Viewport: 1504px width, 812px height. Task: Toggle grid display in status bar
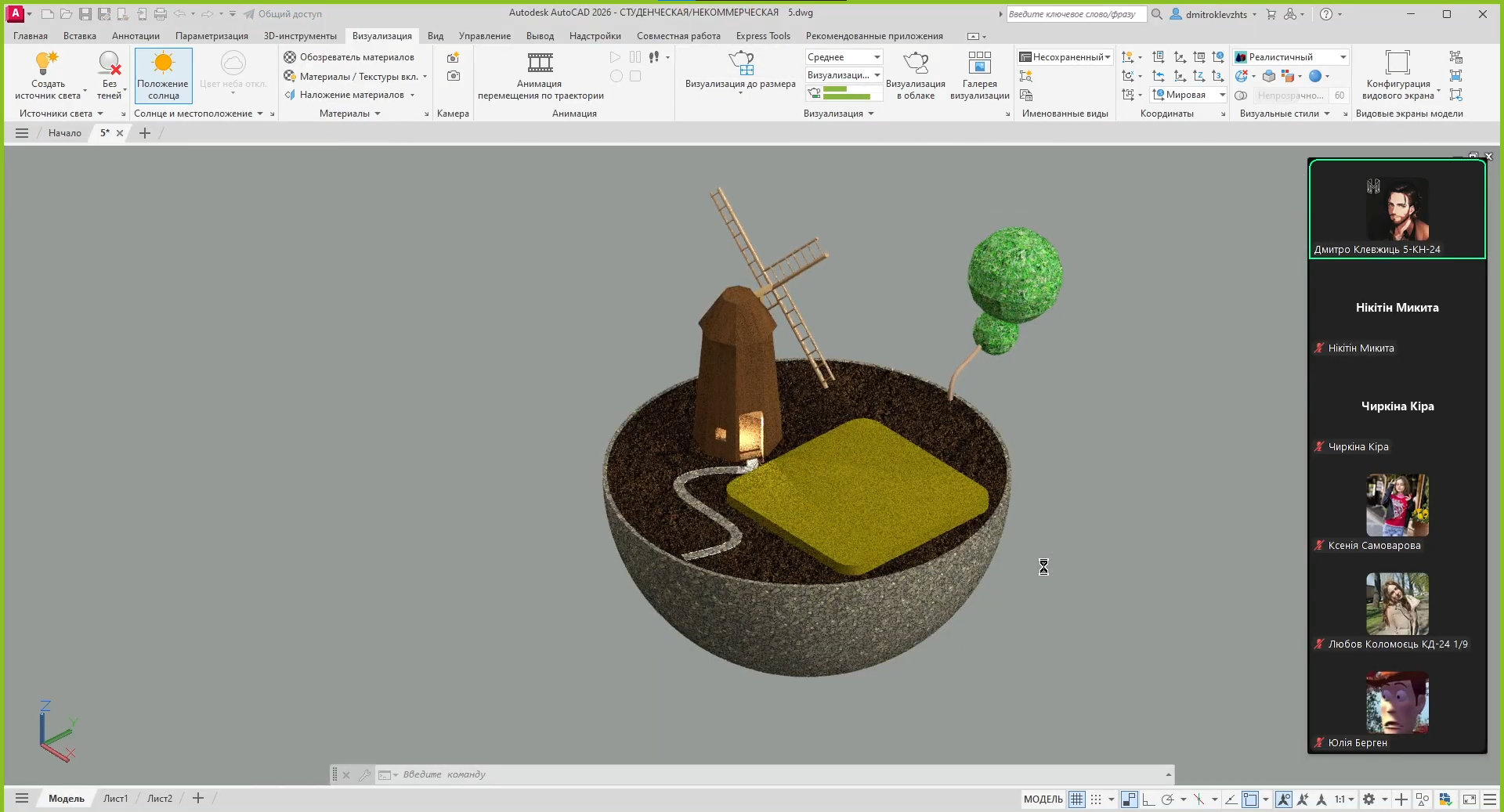[1077, 799]
